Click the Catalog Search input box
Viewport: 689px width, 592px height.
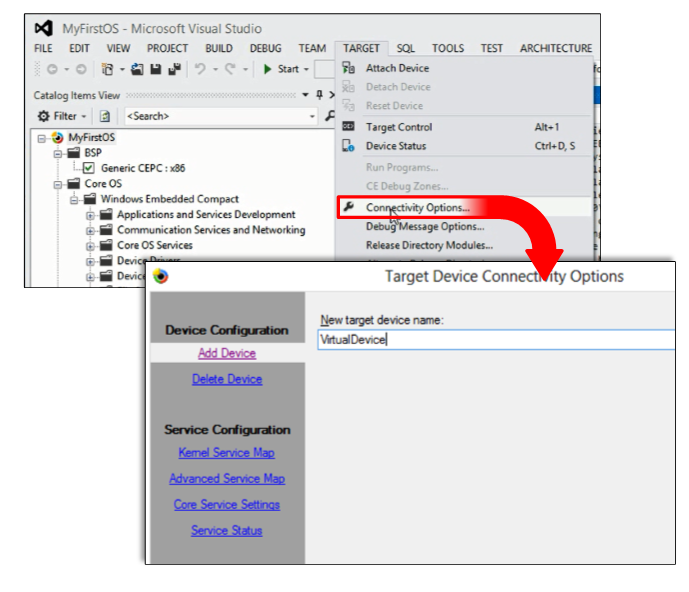point(221,116)
